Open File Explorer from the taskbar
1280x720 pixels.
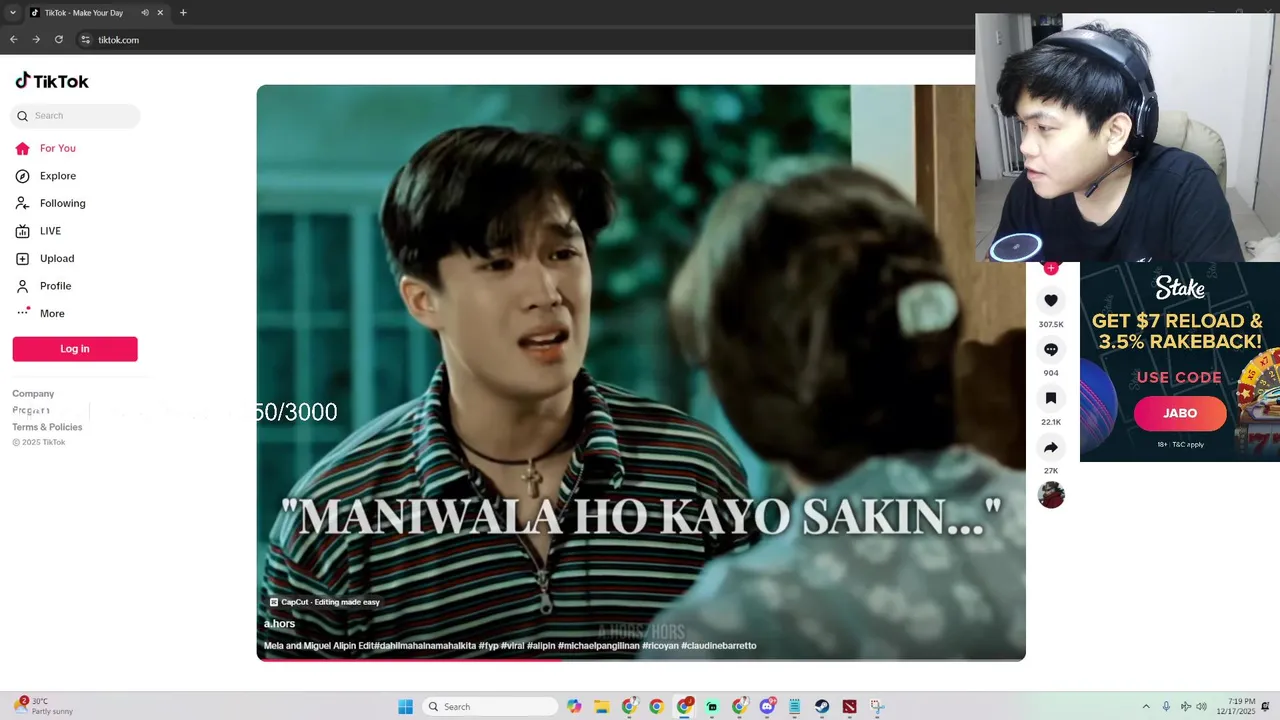tap(602, 707)
